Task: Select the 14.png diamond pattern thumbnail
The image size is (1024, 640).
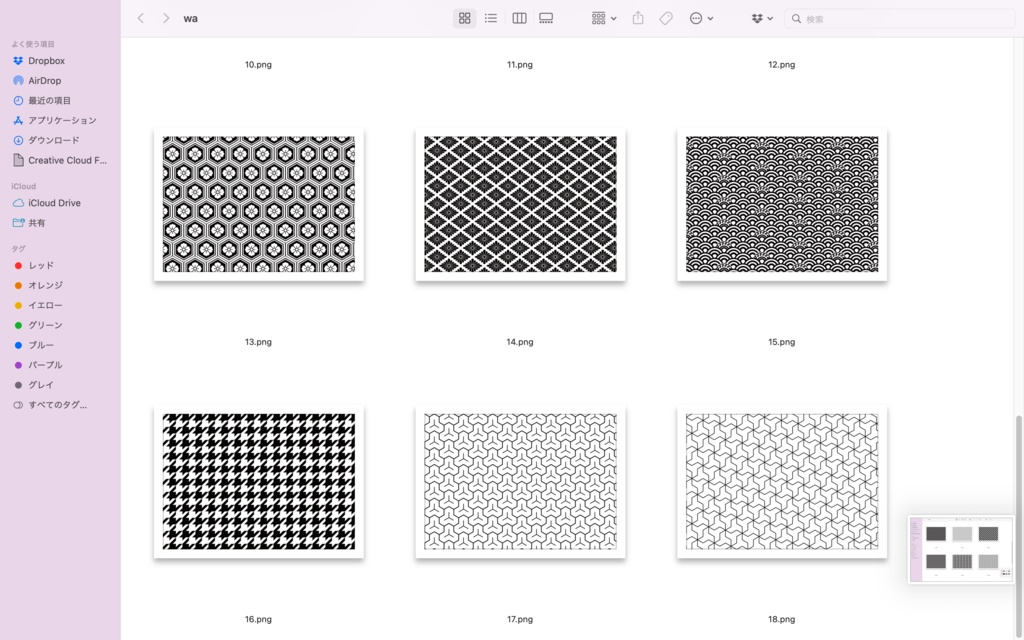Action: [x=520, y=204]
